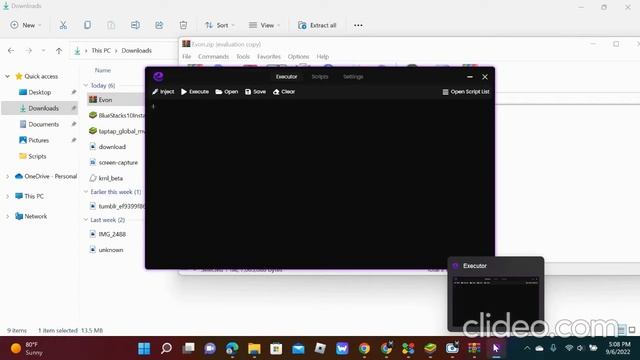Open the See more ellipsis menu

[x=358, y=25]
